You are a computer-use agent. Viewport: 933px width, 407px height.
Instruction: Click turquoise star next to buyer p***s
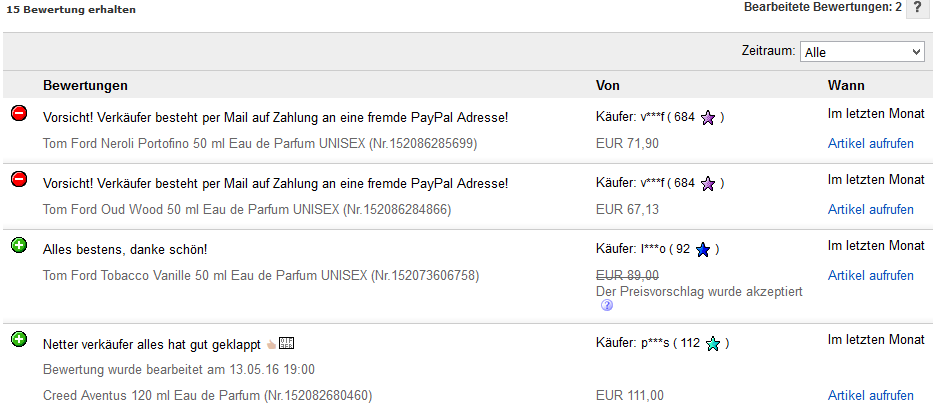(x=712, y=343)
